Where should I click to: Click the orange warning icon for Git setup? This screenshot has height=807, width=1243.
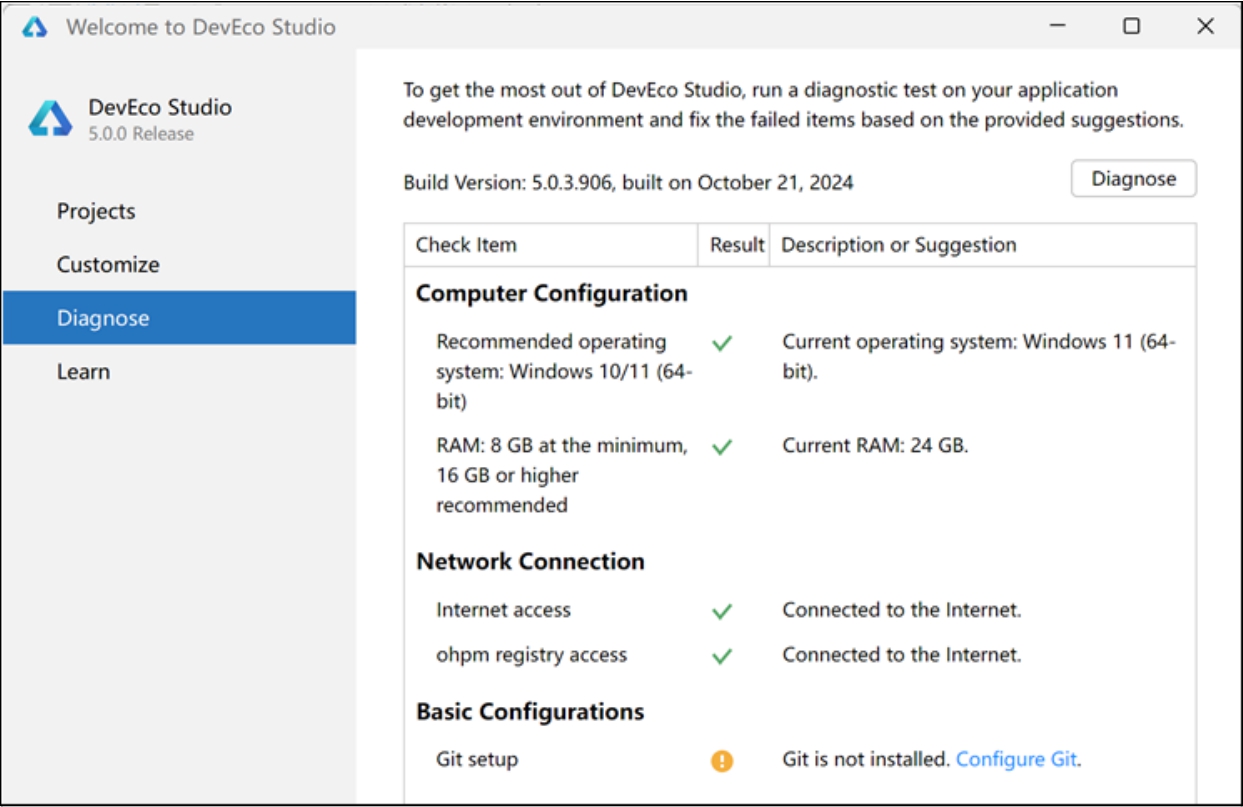tap(722, 761)
